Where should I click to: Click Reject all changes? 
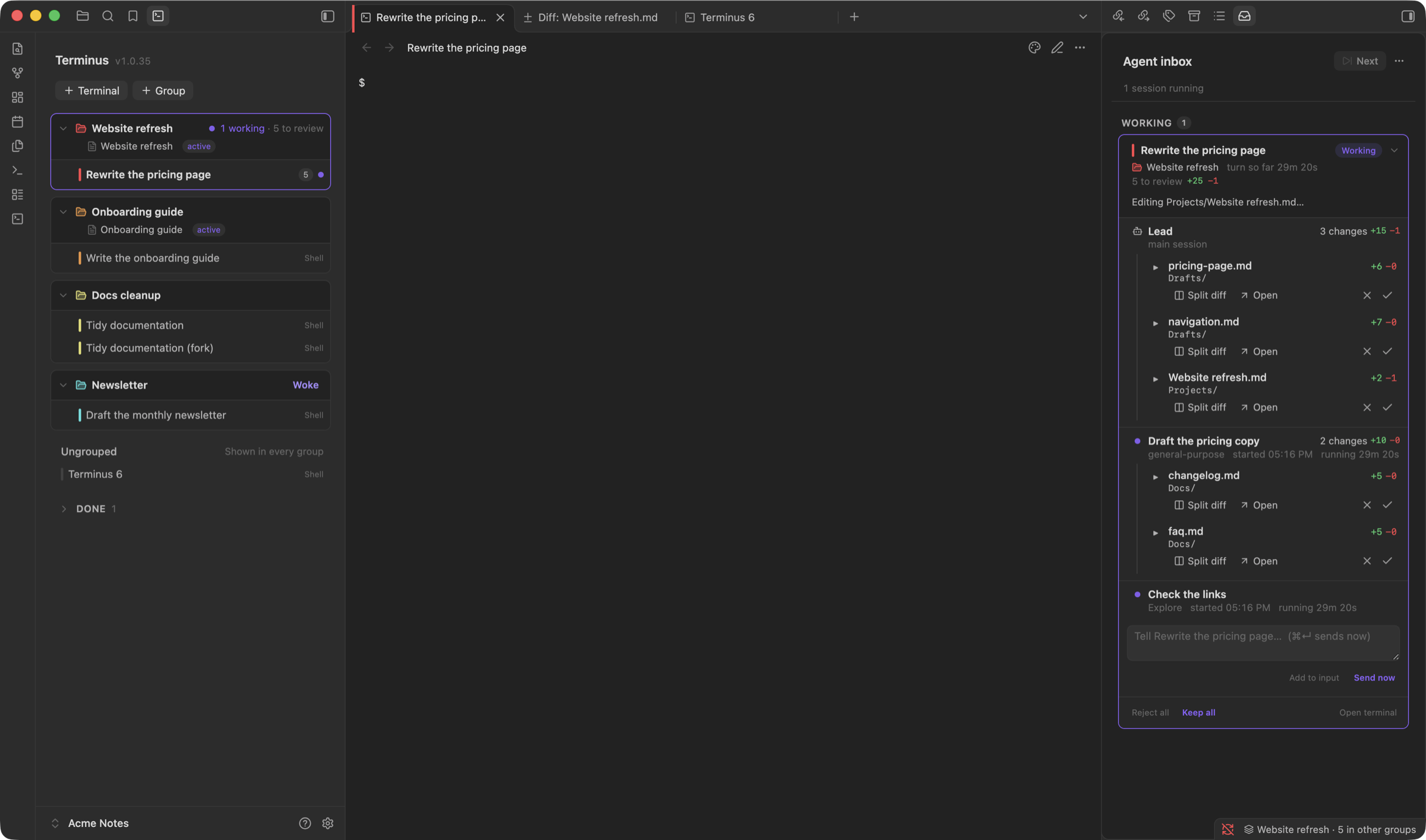tap(1150, 712)
